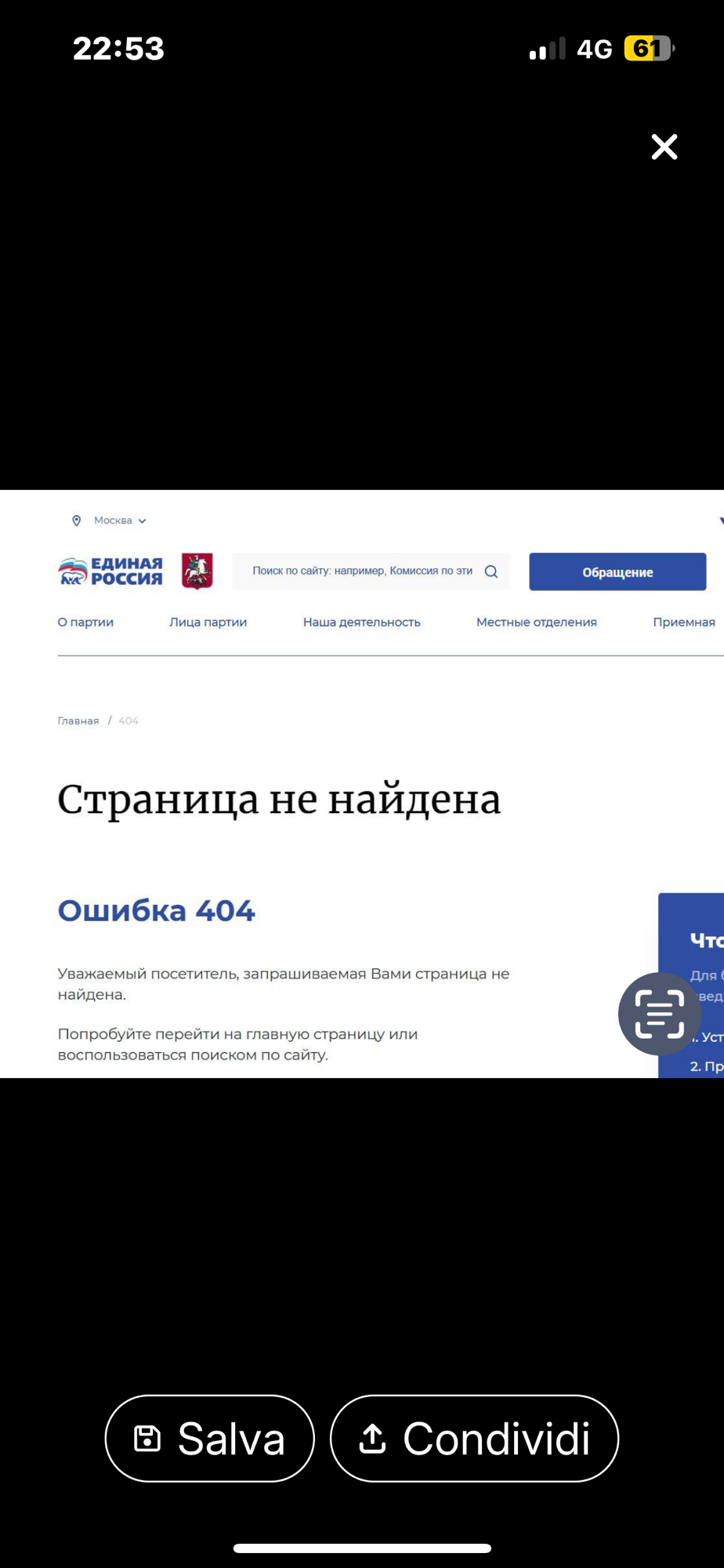
Task: Tap the Condividi share button
Action: click(x=474, y=1439)
